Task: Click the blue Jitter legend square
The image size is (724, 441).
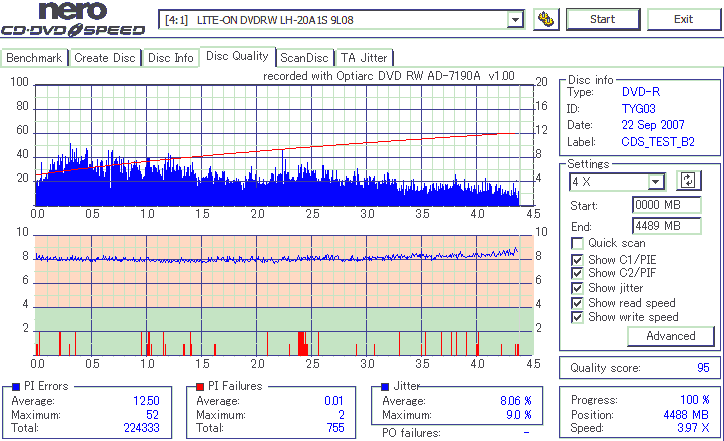Action: 385,387
